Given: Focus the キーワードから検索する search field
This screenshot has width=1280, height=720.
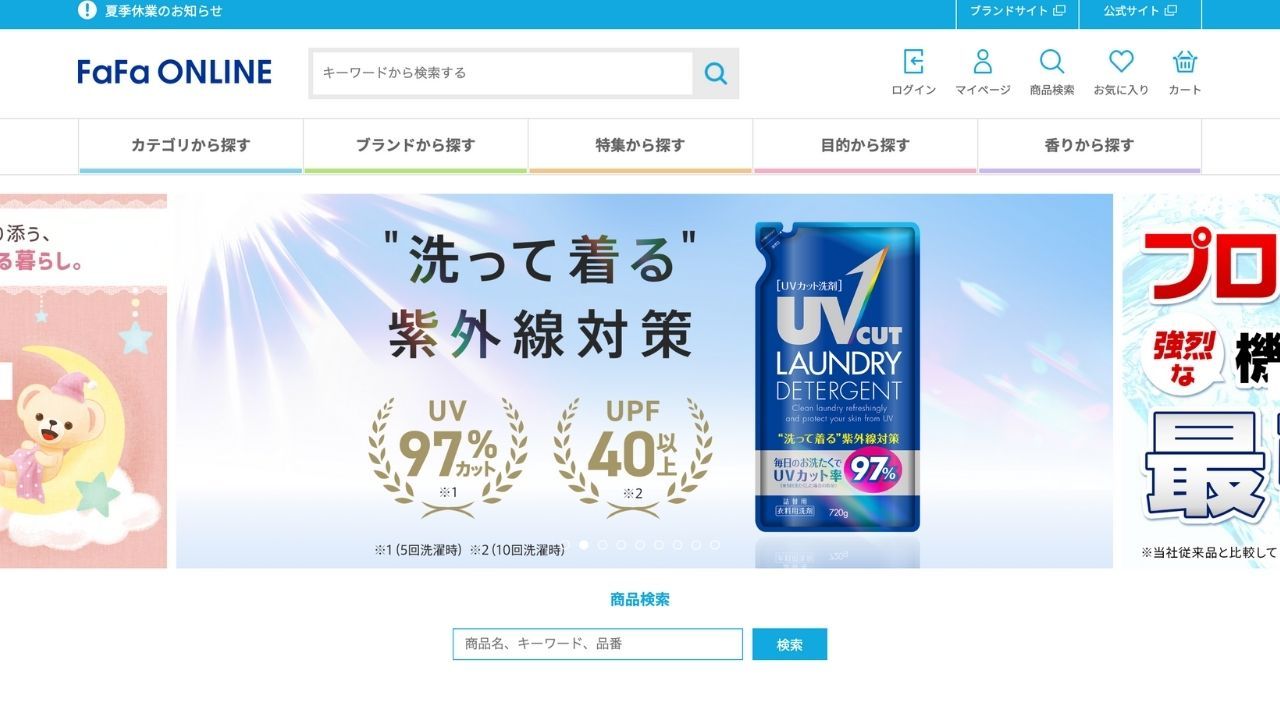Looking at the screenshot, I should (x=502, y=73).
